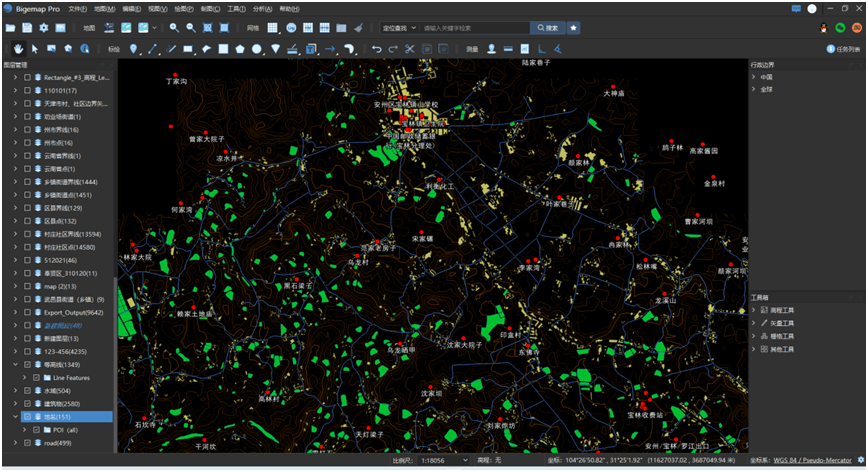Viewport: 868px width, 472px height.
Task: Open the 编辑(E) menu
Action: click(131, 9)
